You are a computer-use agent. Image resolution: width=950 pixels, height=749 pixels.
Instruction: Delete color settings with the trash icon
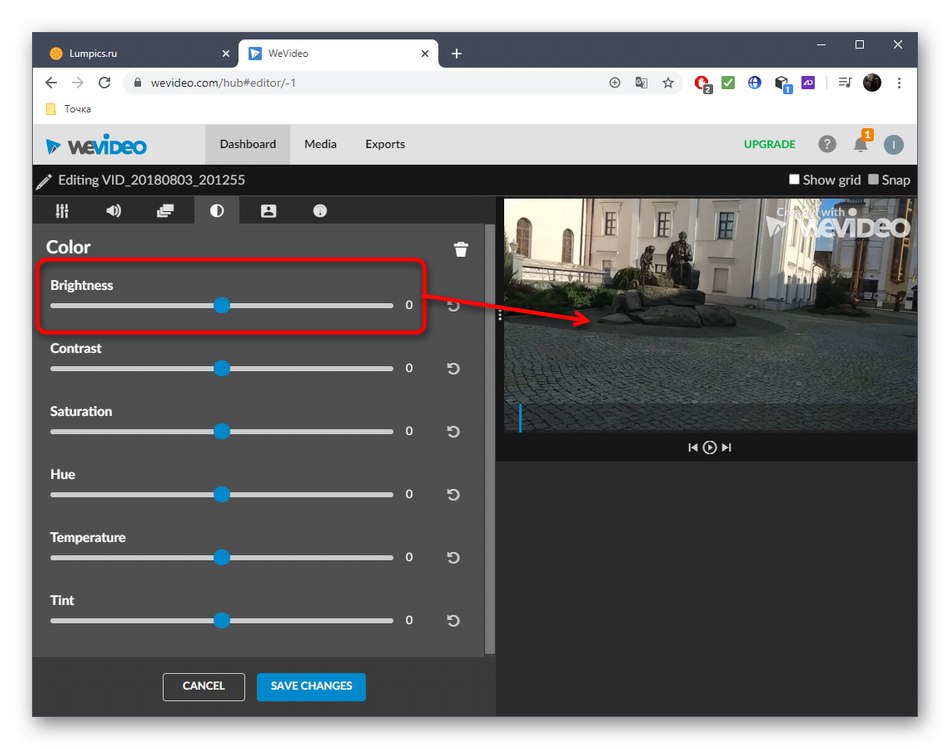(460, 249)
